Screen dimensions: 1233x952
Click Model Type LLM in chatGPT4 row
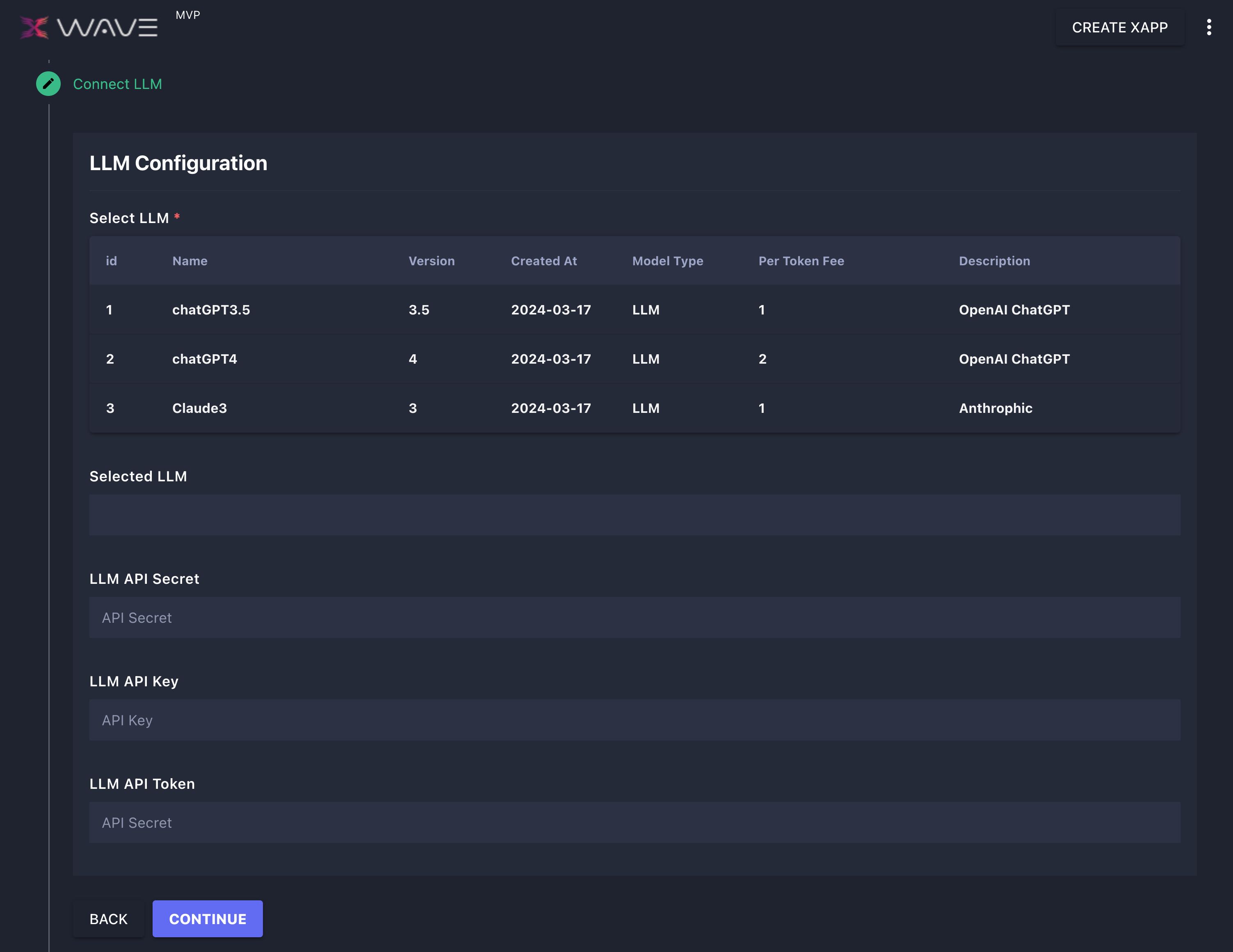coord(645,359)
